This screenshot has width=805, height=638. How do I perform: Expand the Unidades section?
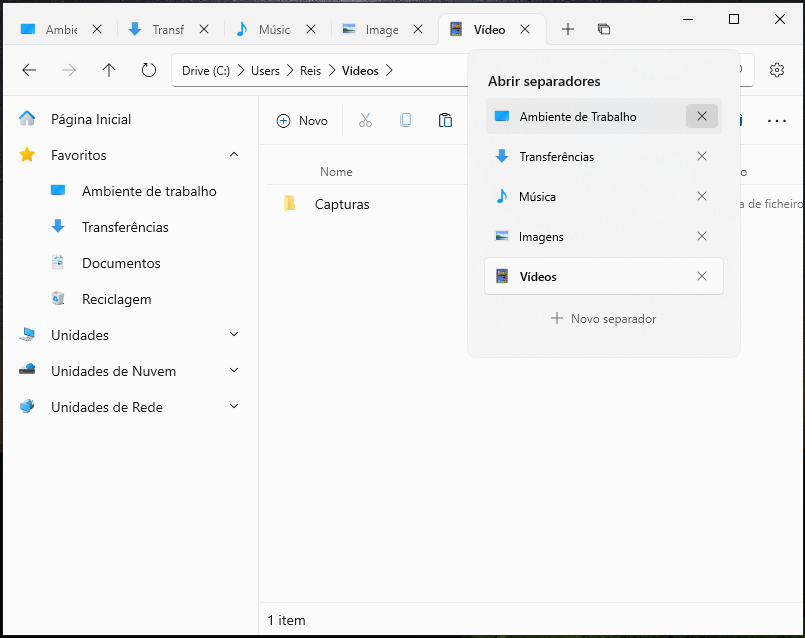click(234, 334)
